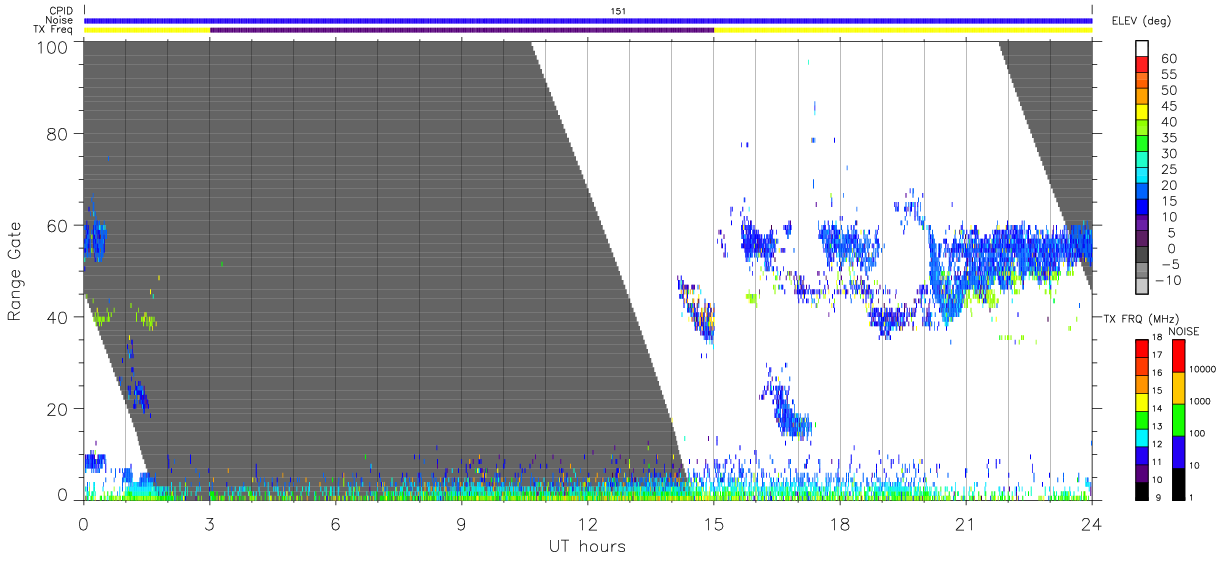Screen dimensions: 1228x567
Task: Click the ELEV (deg) legend title
Action: point(1141,21)
